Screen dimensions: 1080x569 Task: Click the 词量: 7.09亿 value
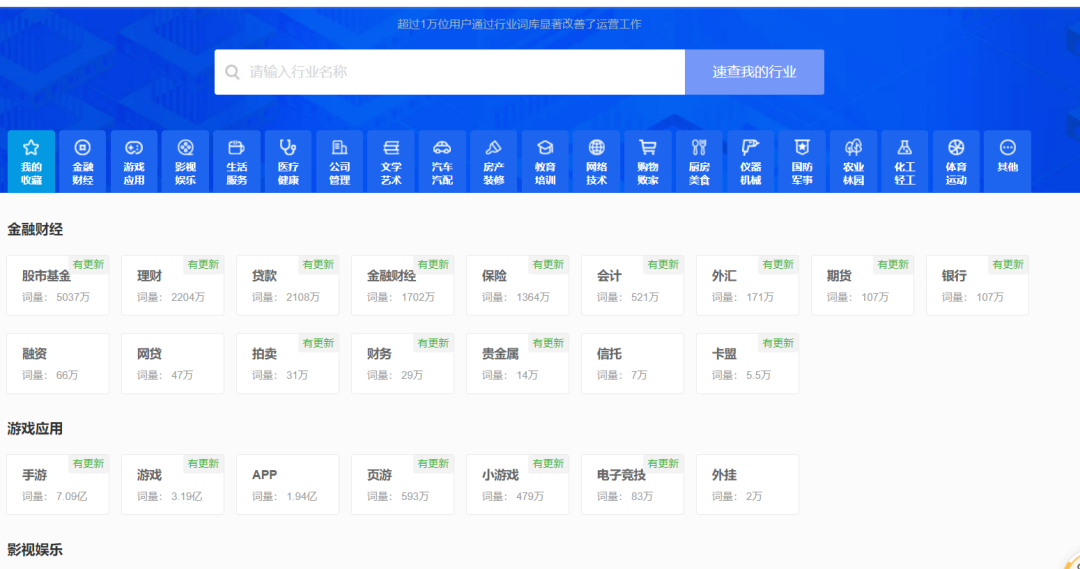(54, 496)
